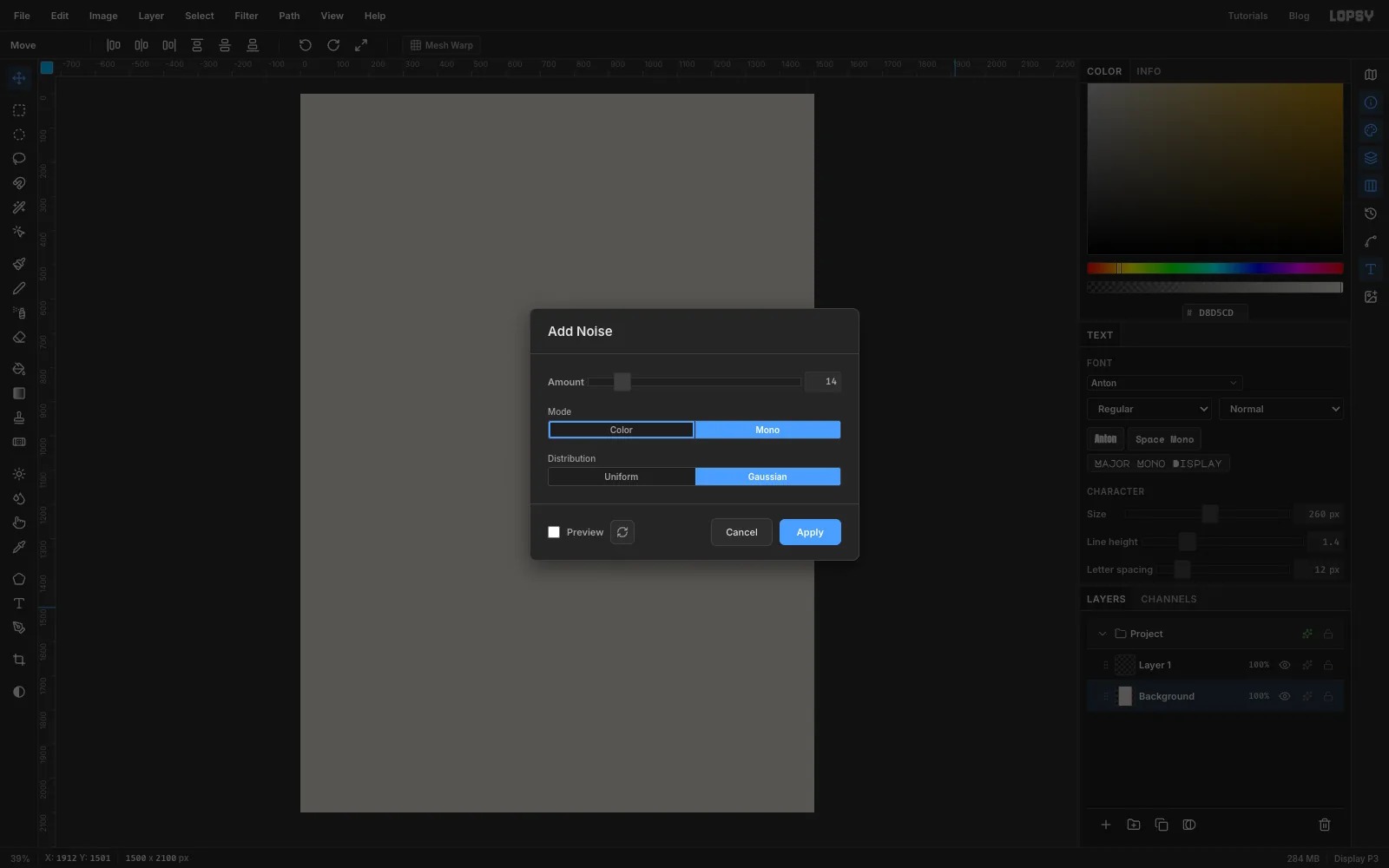
Task: Select the Eraser tool
Action: click(19, 338)
